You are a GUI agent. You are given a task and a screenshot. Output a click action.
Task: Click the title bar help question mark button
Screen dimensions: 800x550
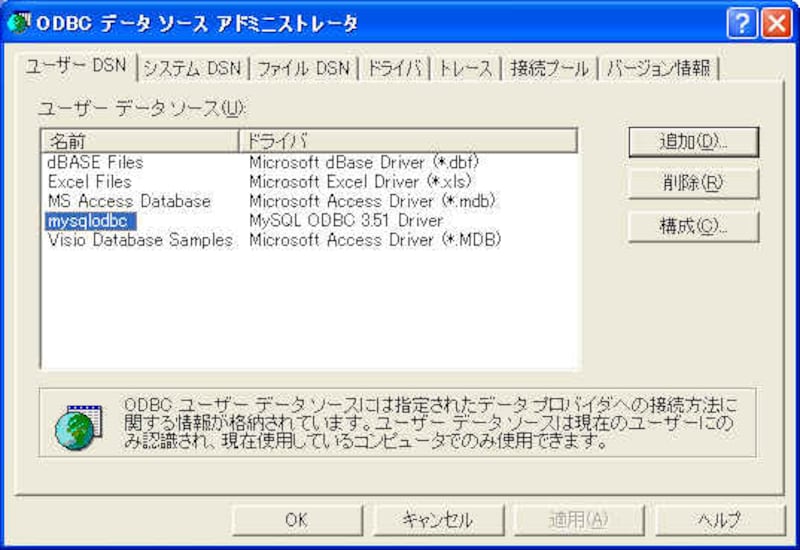742,23
